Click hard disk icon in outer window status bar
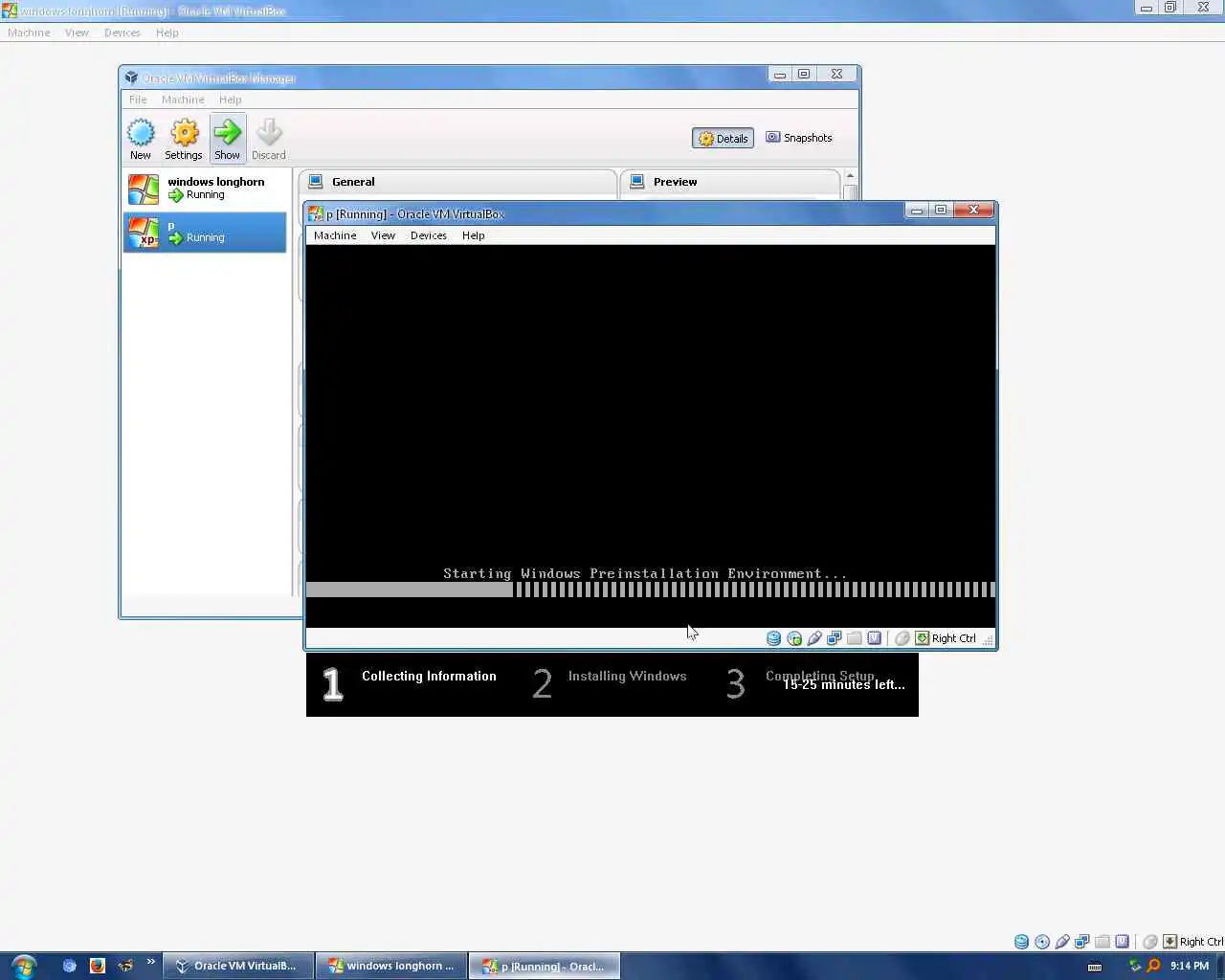This screenshot has height=980, width=1225. [1021, 942]
